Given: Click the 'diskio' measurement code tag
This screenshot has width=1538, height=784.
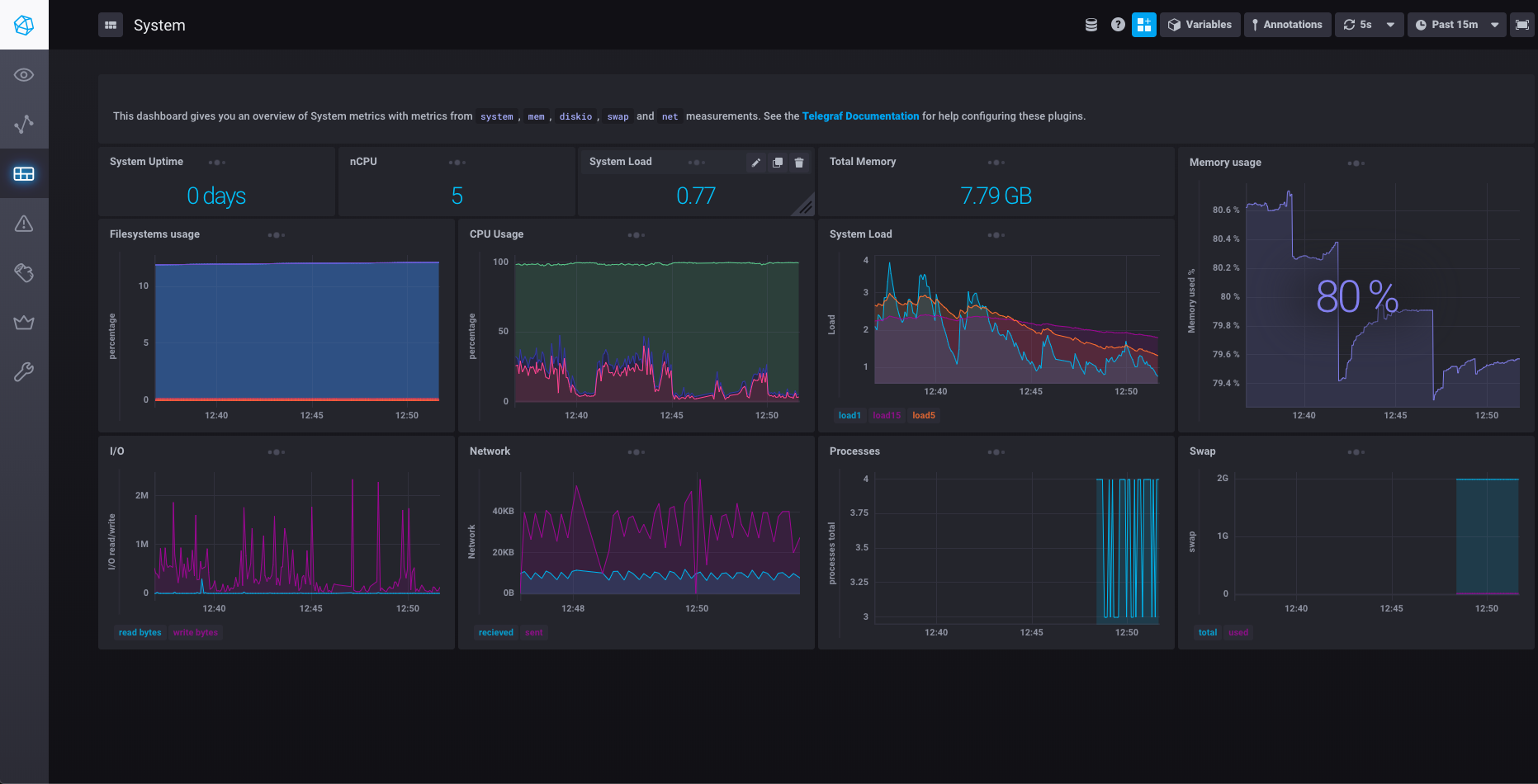Looking at the screenshot, I should pos(575,116).
